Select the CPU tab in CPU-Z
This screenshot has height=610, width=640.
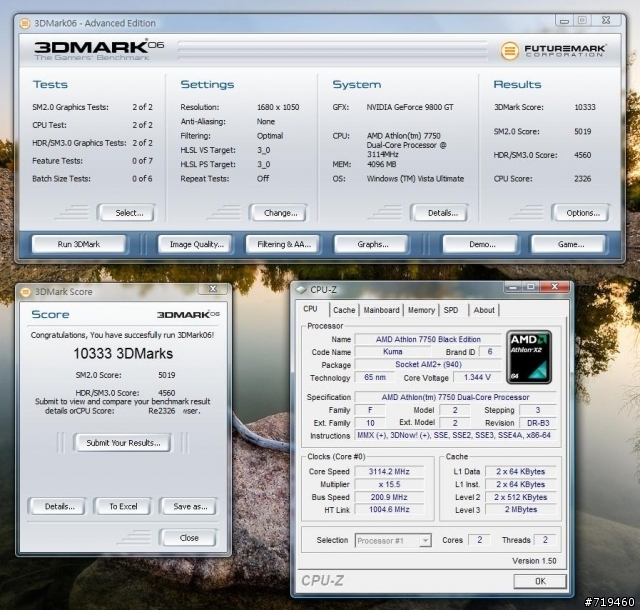pos(313,309)
